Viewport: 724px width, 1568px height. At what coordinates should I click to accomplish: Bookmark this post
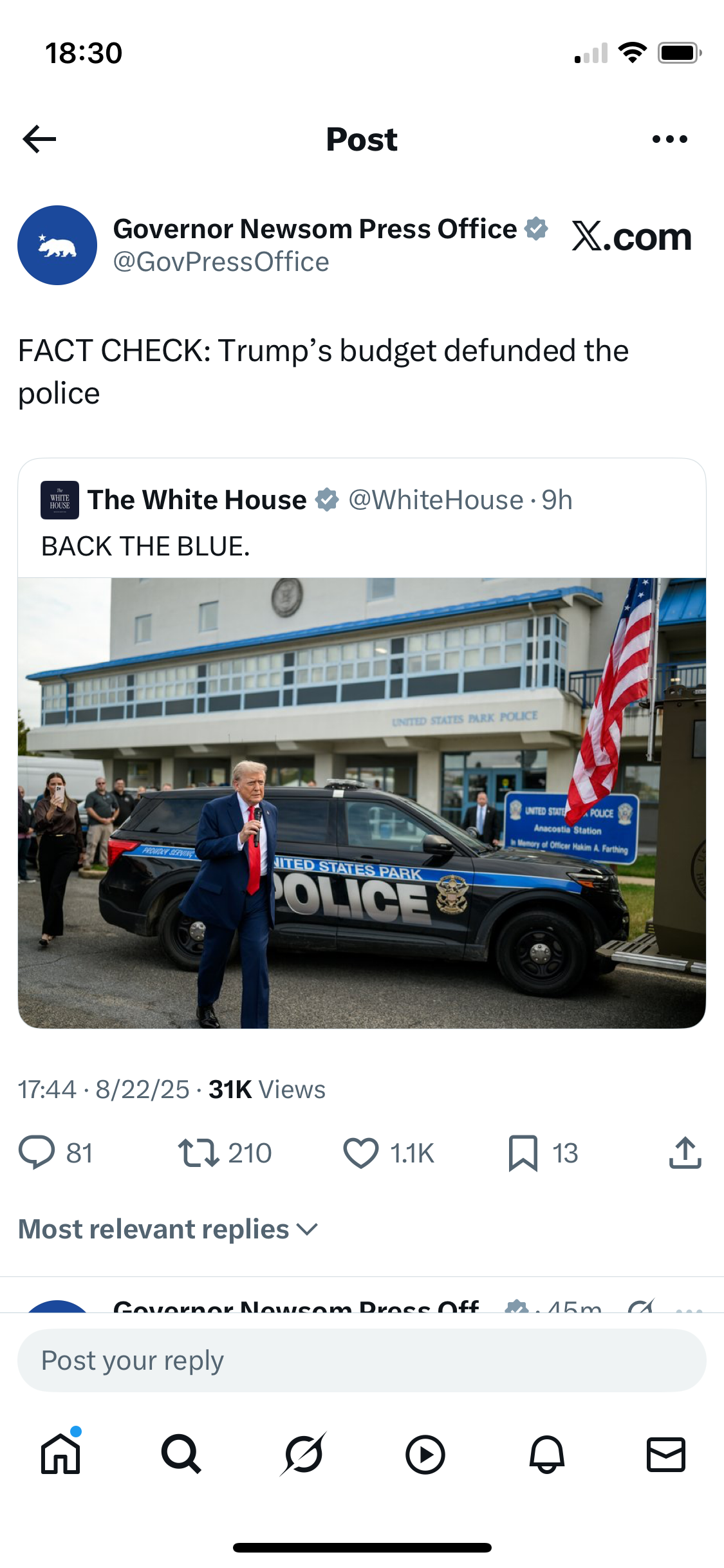[523, 1152]
